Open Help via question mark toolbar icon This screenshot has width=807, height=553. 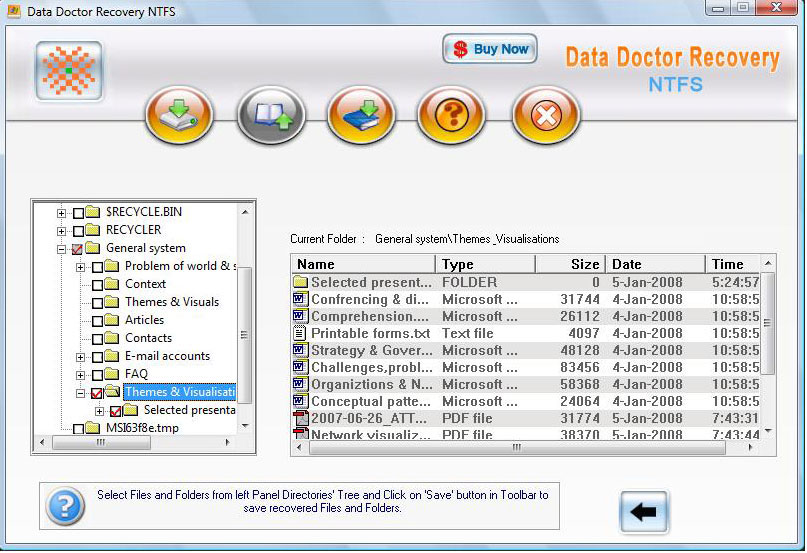pyautogui.click(x=451, y=114)
